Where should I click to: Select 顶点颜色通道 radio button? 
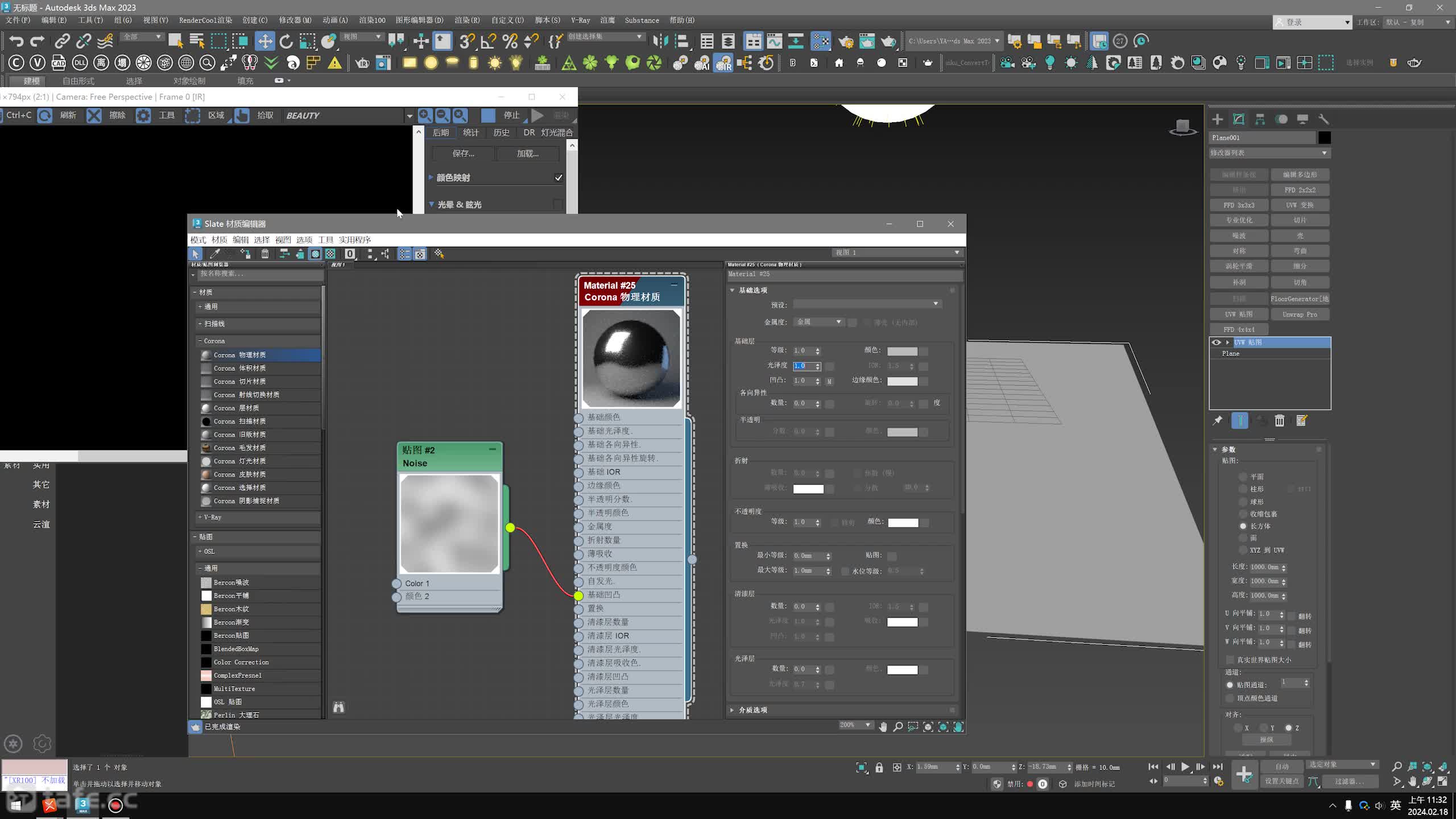1230,698
